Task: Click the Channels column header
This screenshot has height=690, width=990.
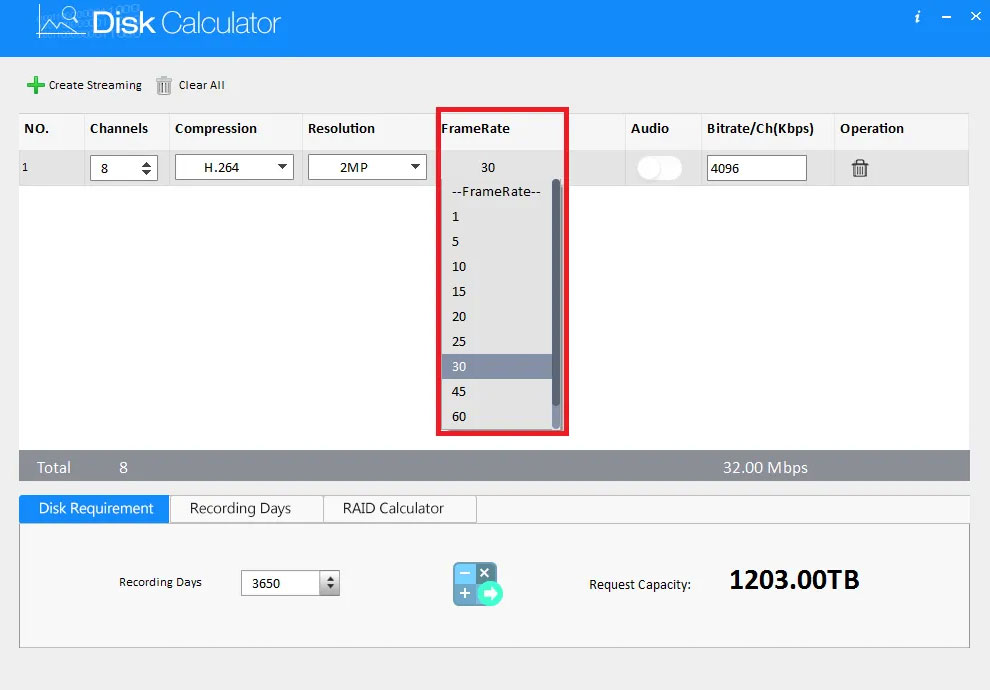Action: pos(119,128)
